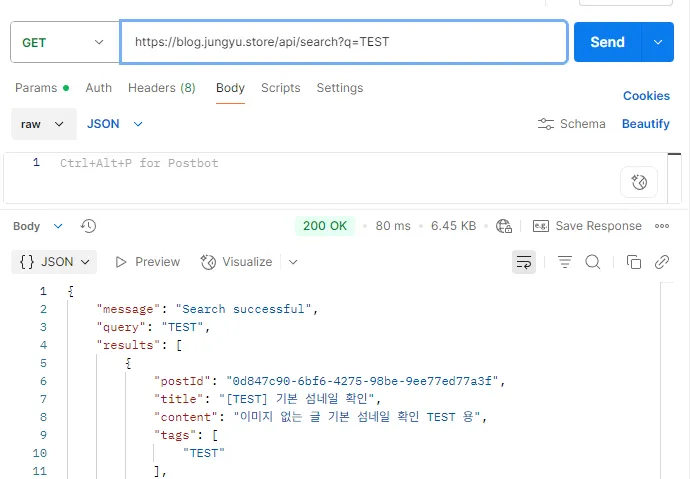Open the Schema settings
This screenshot has width=691, height=479.
pyautogui.click(x=571, y=124)
